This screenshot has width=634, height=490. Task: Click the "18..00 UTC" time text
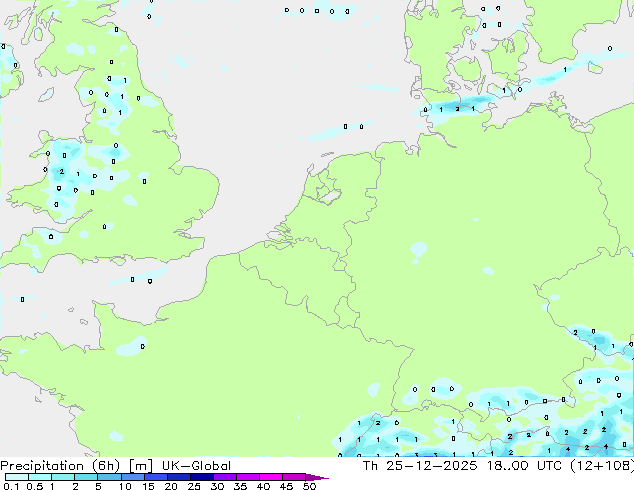[x=524, y=466]
